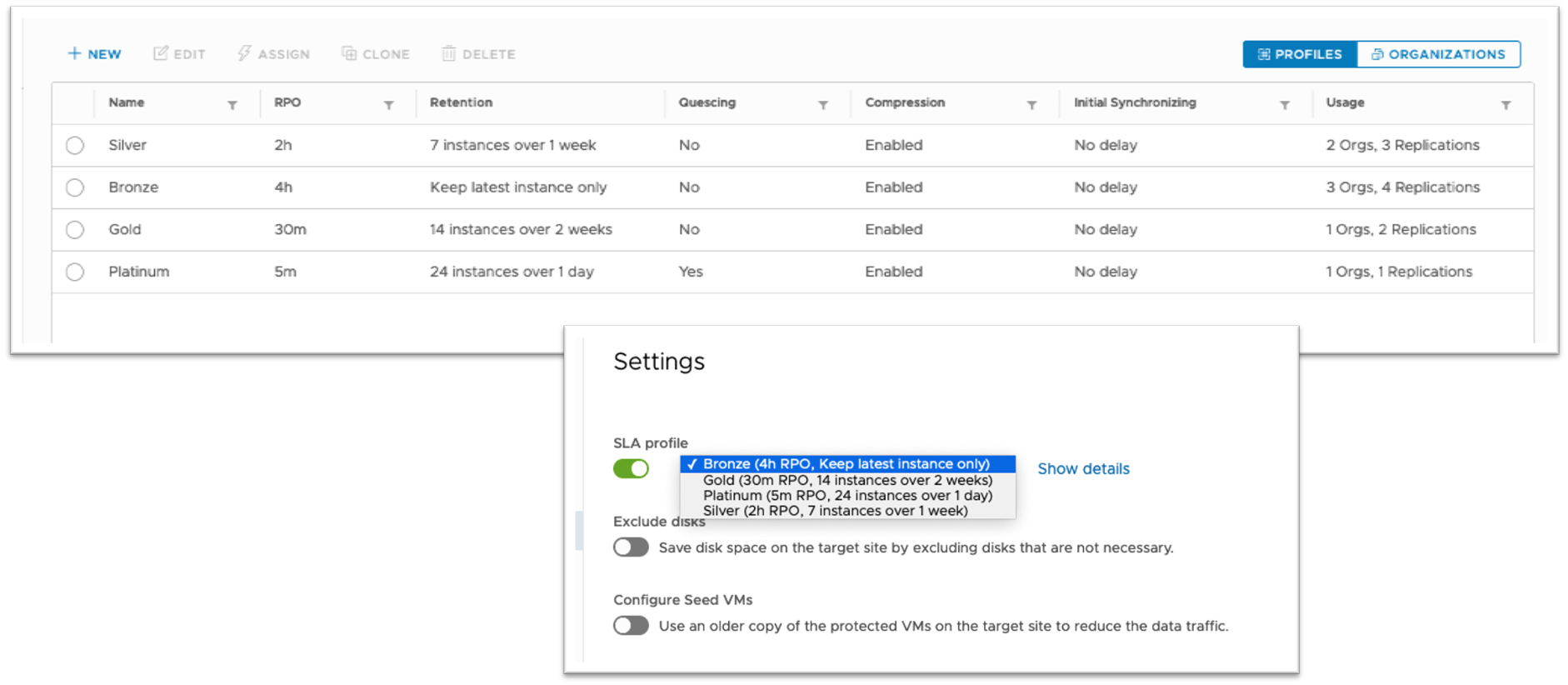1568x685 pixels.
Task: Filter the Name column
Action: (x=232, y=105)
